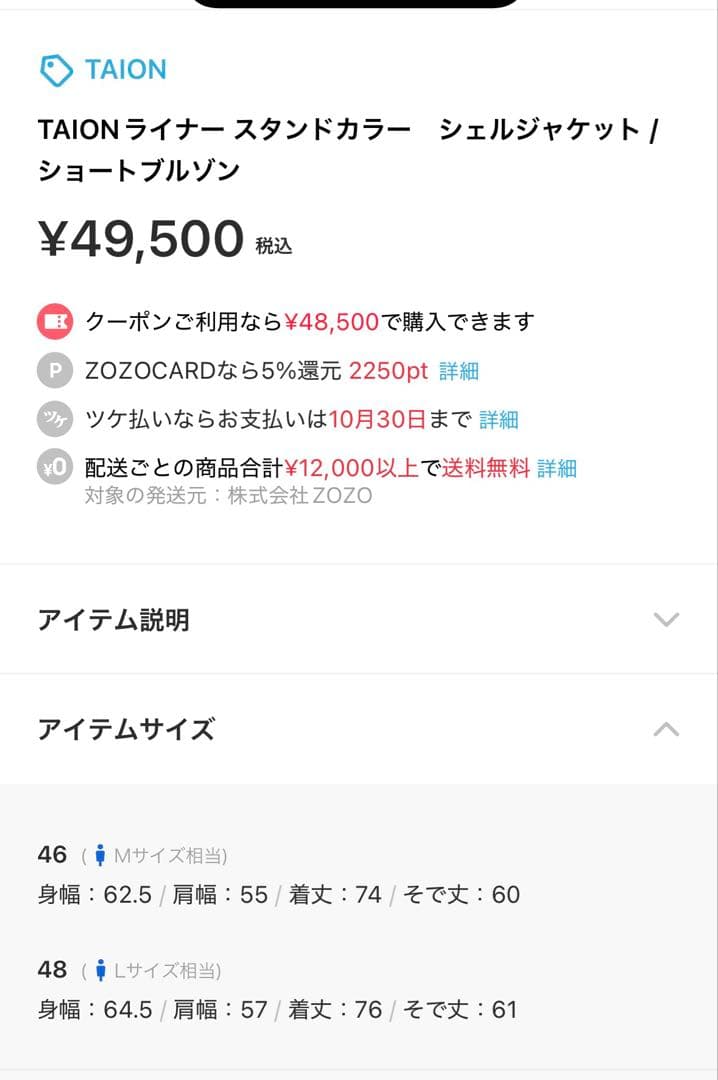
Task: Tap the アイテム説明 section header
Action: [359, 619]
